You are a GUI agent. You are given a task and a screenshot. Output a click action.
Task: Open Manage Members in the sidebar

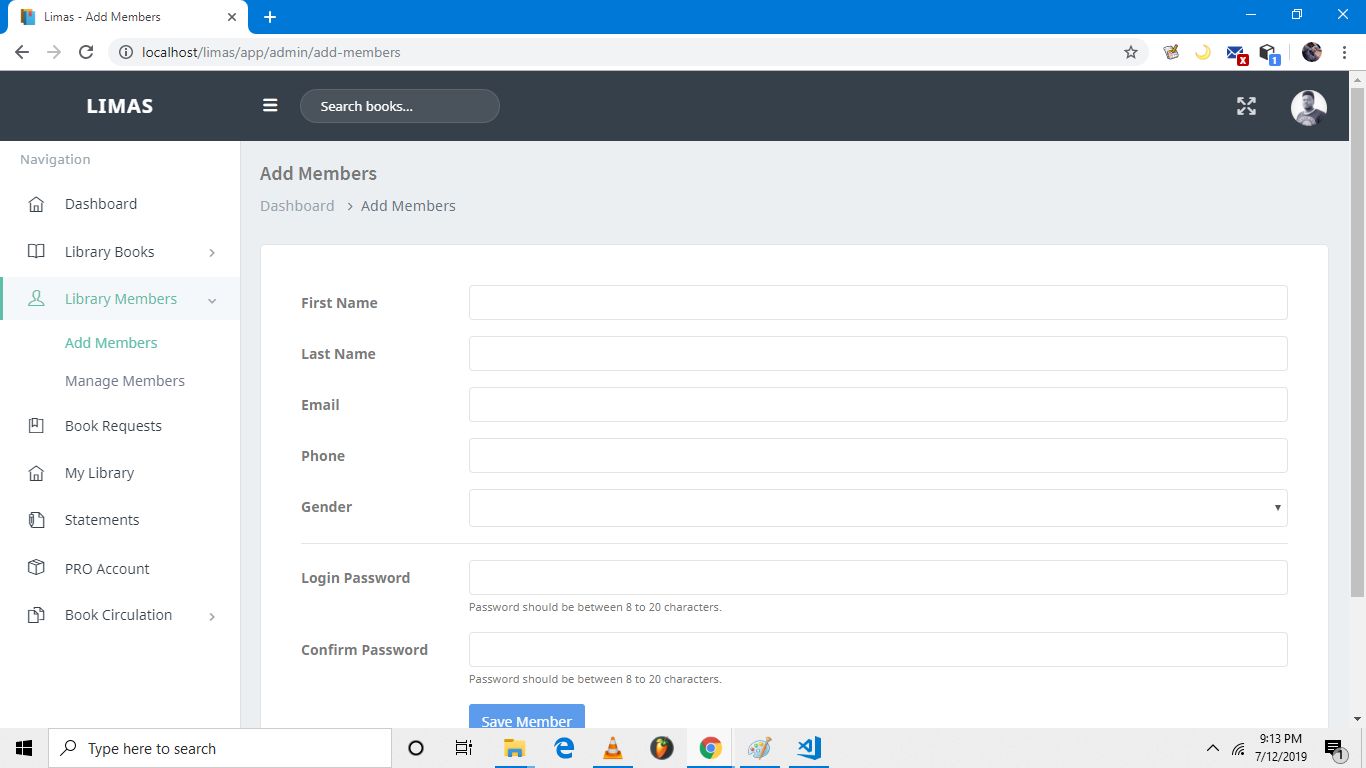125,381
